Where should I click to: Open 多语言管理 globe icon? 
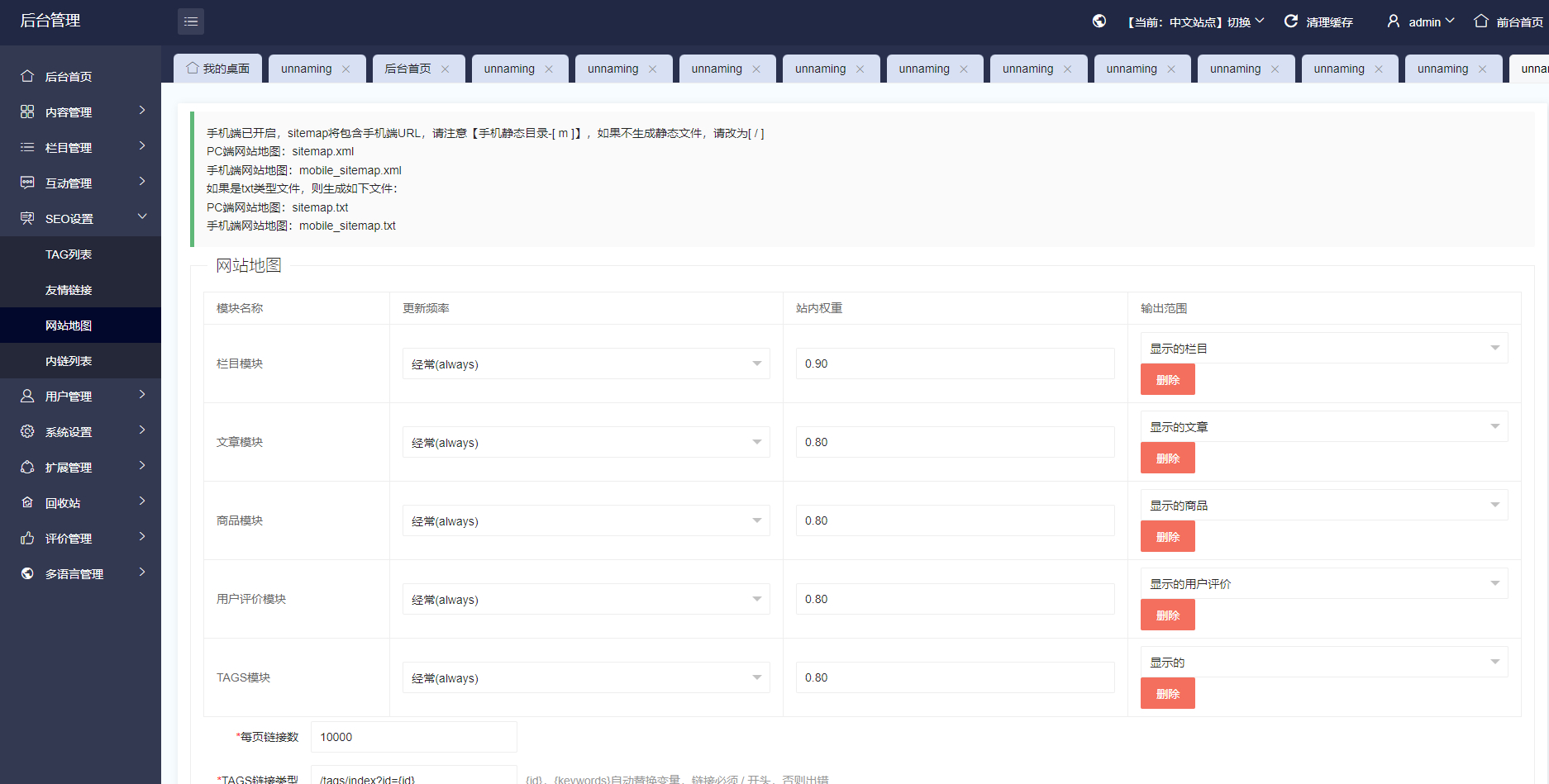27,573
